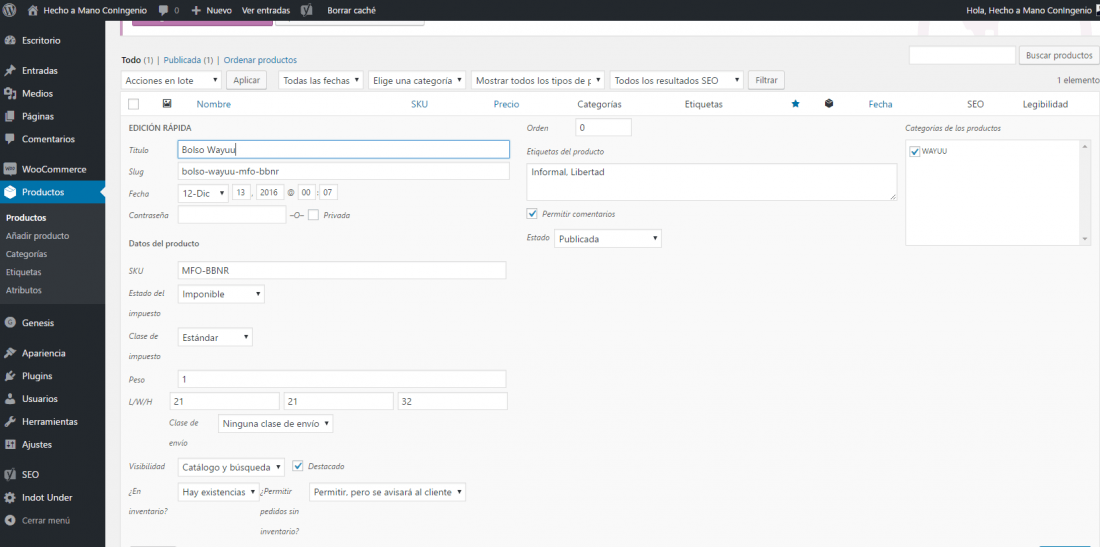Open the Mostrar todos los tipos dropdown
1100x547 pixels.
pos(537,81)
